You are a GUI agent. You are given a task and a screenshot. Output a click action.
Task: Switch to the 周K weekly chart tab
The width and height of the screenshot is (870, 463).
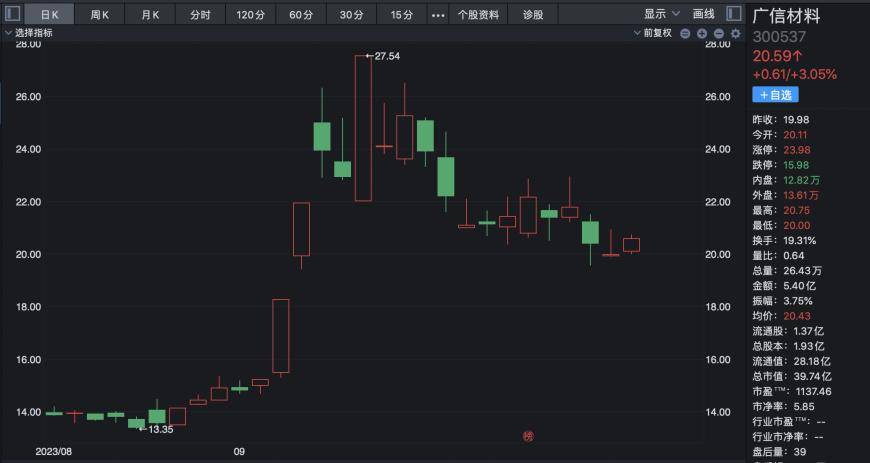click(x=99, y=15)
